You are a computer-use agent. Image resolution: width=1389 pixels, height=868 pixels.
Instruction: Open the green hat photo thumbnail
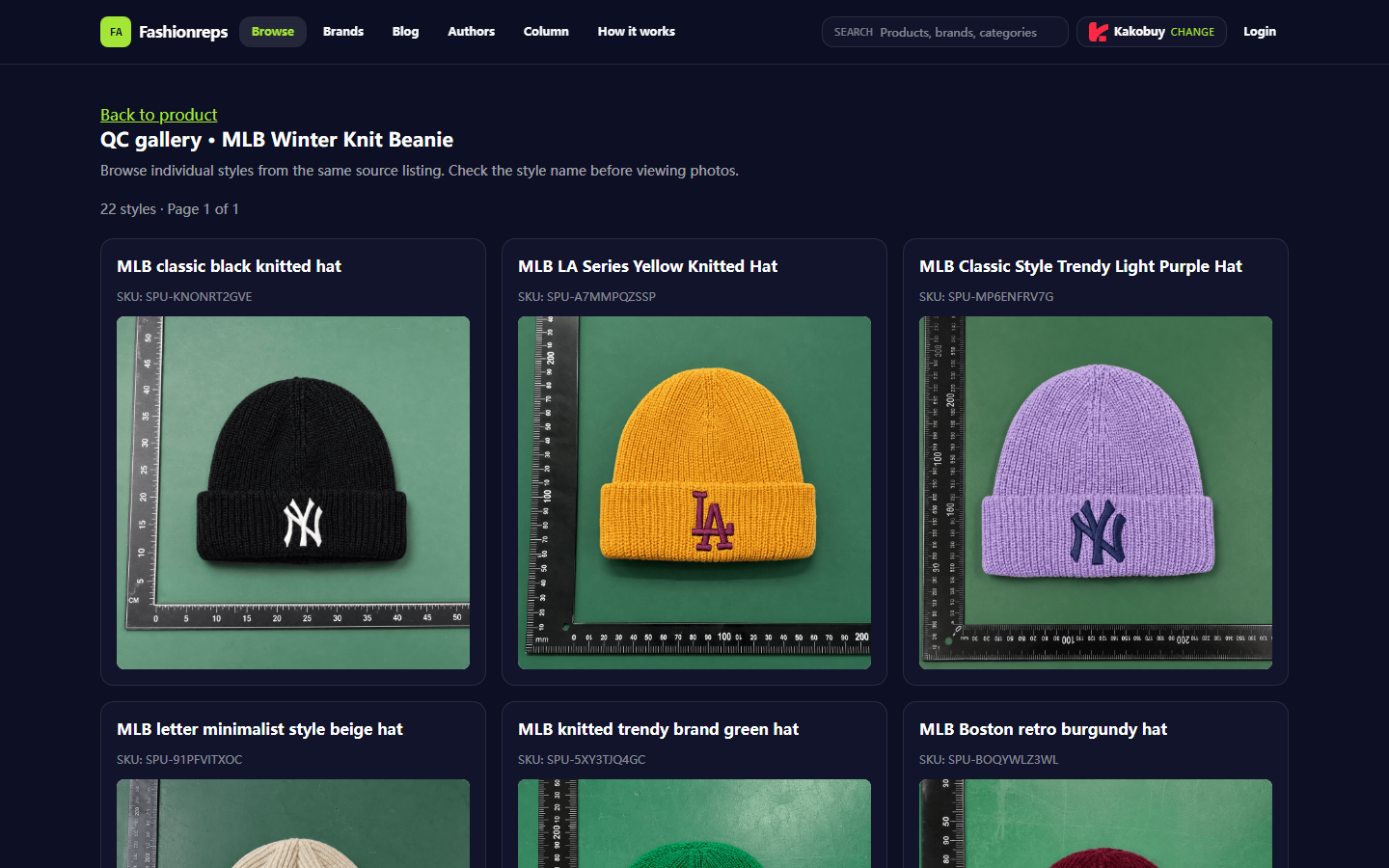(x=694, y=824)
